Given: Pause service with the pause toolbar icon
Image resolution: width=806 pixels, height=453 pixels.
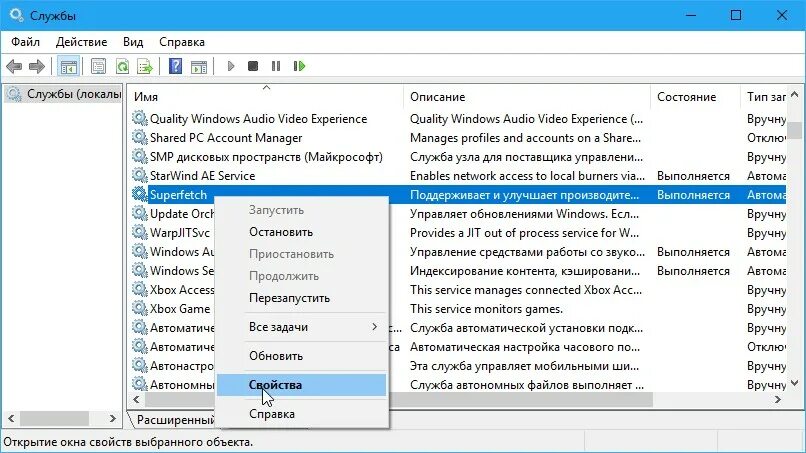Looking at the screenshot, I should click(x=276, y=66).
